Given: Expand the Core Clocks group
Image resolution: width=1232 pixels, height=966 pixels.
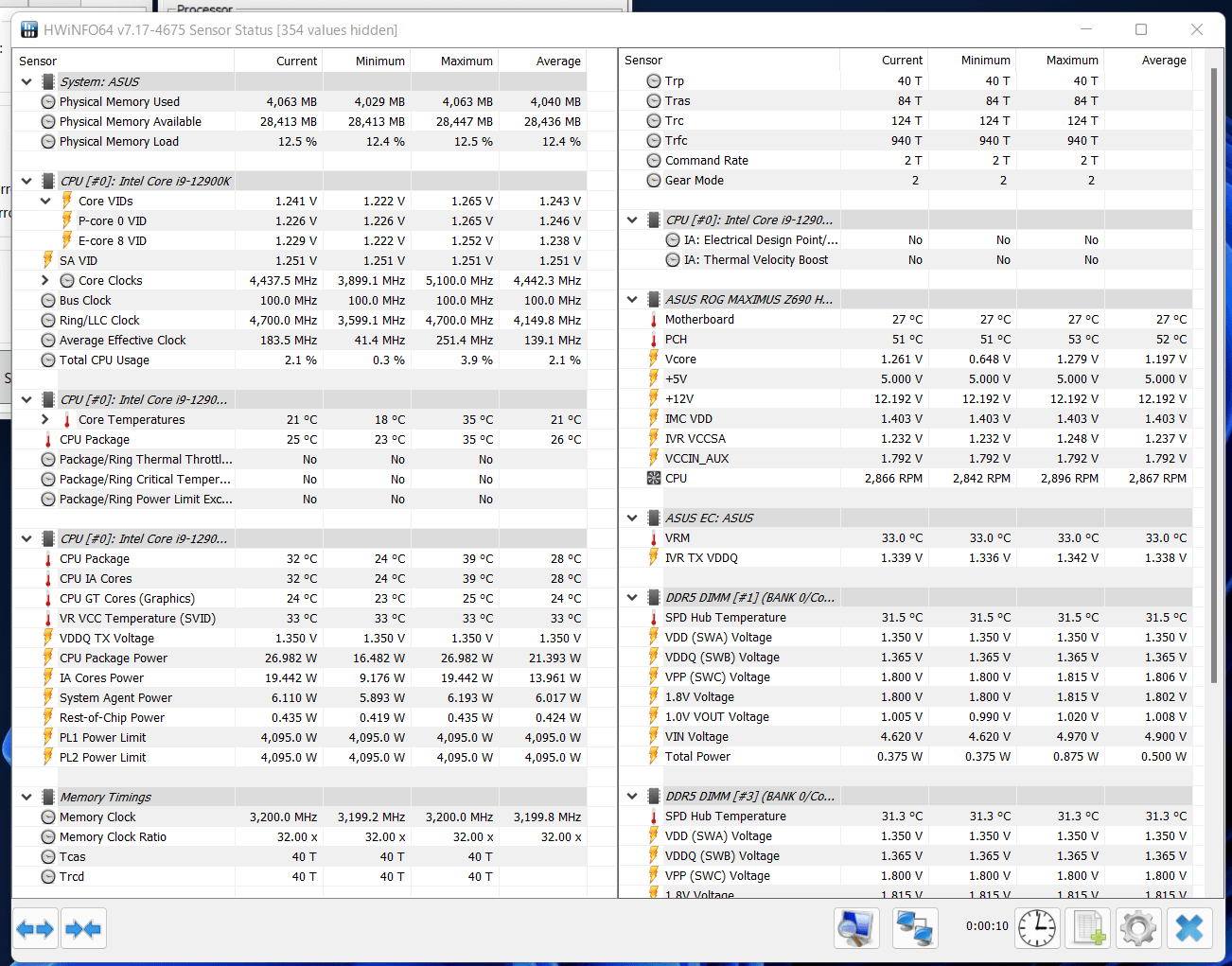Looking at the screenshot, I should point(45,280).
